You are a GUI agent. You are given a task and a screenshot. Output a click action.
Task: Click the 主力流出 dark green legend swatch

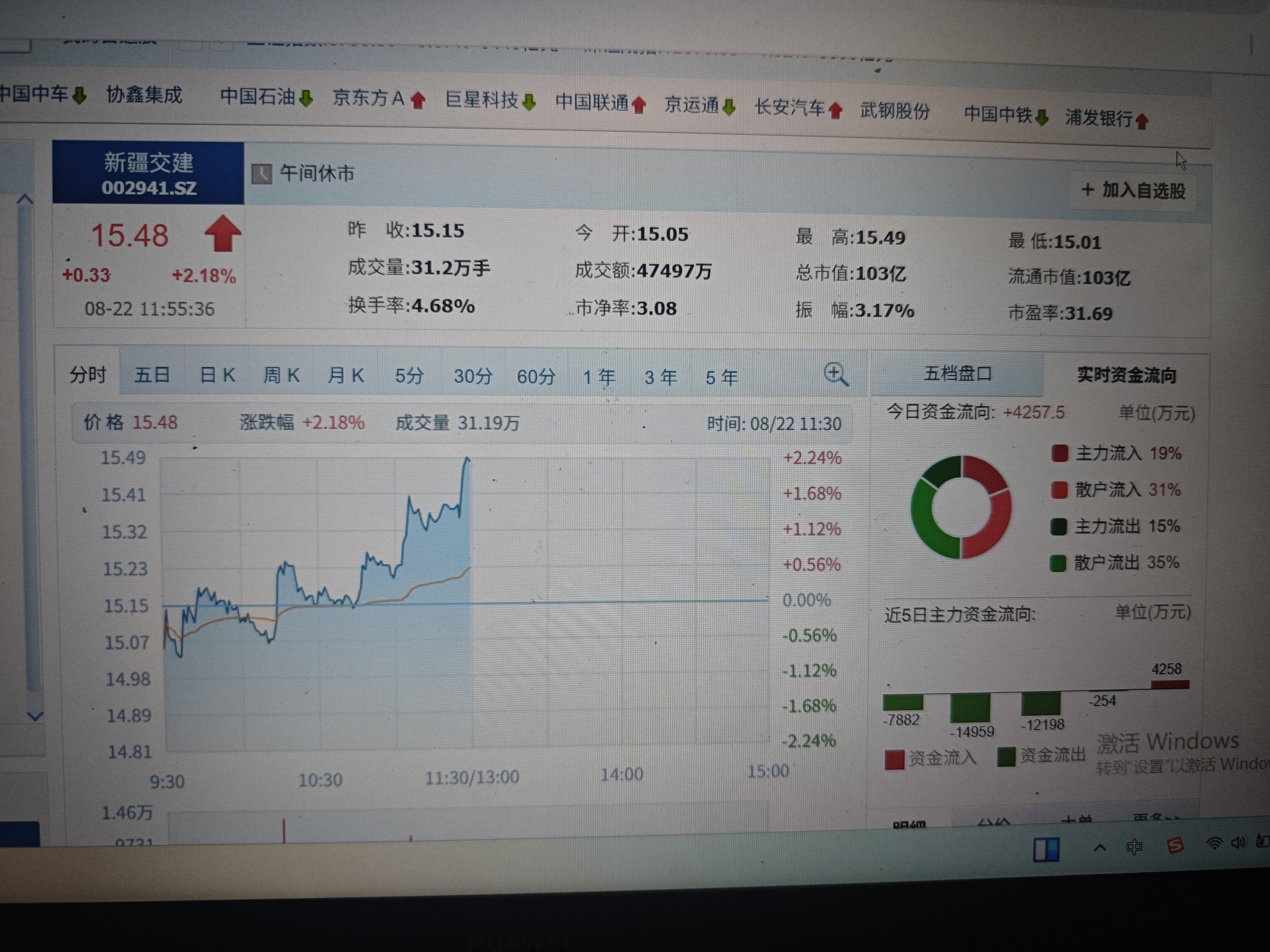[x=1059, y=527]
